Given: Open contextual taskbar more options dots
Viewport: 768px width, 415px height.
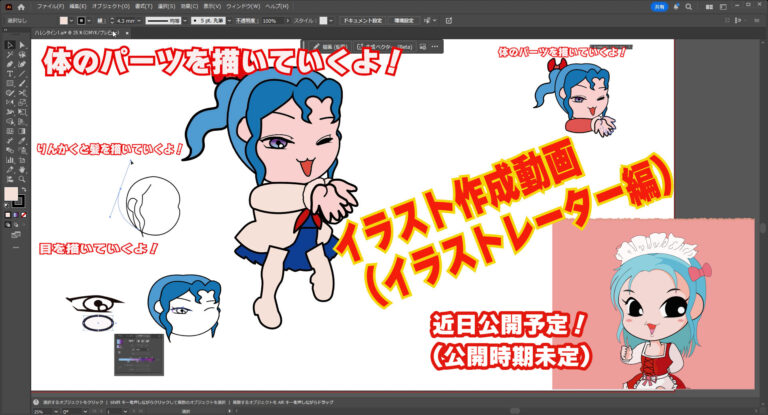Looking at the screenshot, I should coord(434,47).
